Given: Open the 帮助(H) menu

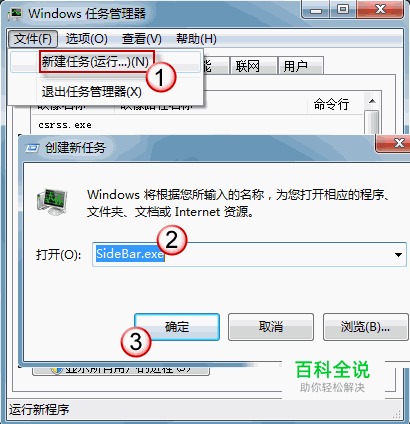Looking at the screenshot, I should tap(196, 39).
